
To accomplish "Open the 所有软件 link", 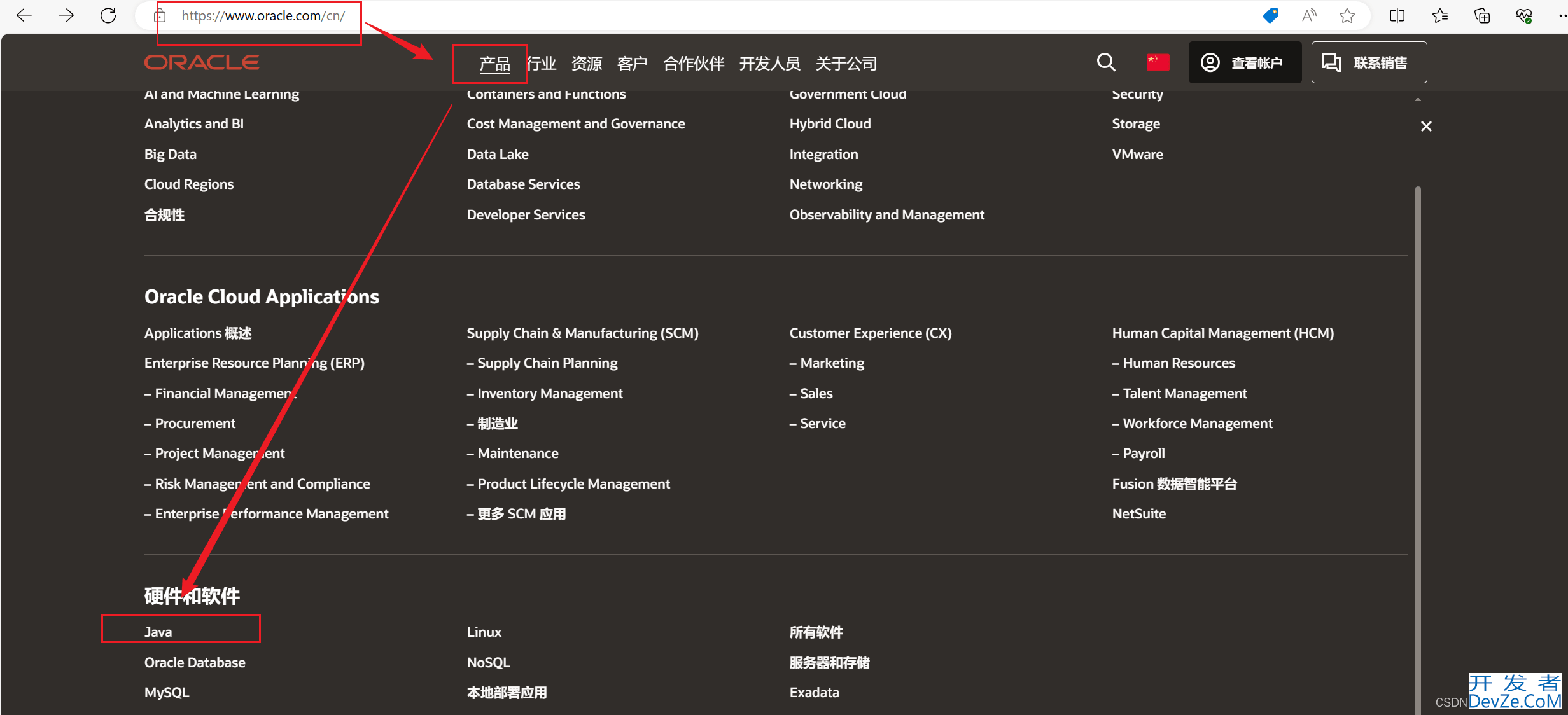I will pyautogui.click(x=816, y=632).
